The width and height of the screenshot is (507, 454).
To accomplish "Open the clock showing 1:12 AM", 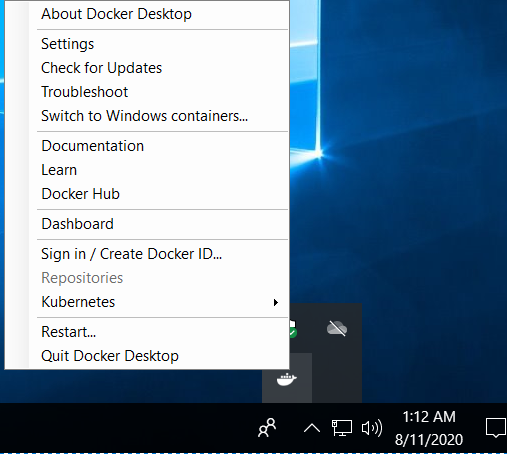I will point(429,428).
